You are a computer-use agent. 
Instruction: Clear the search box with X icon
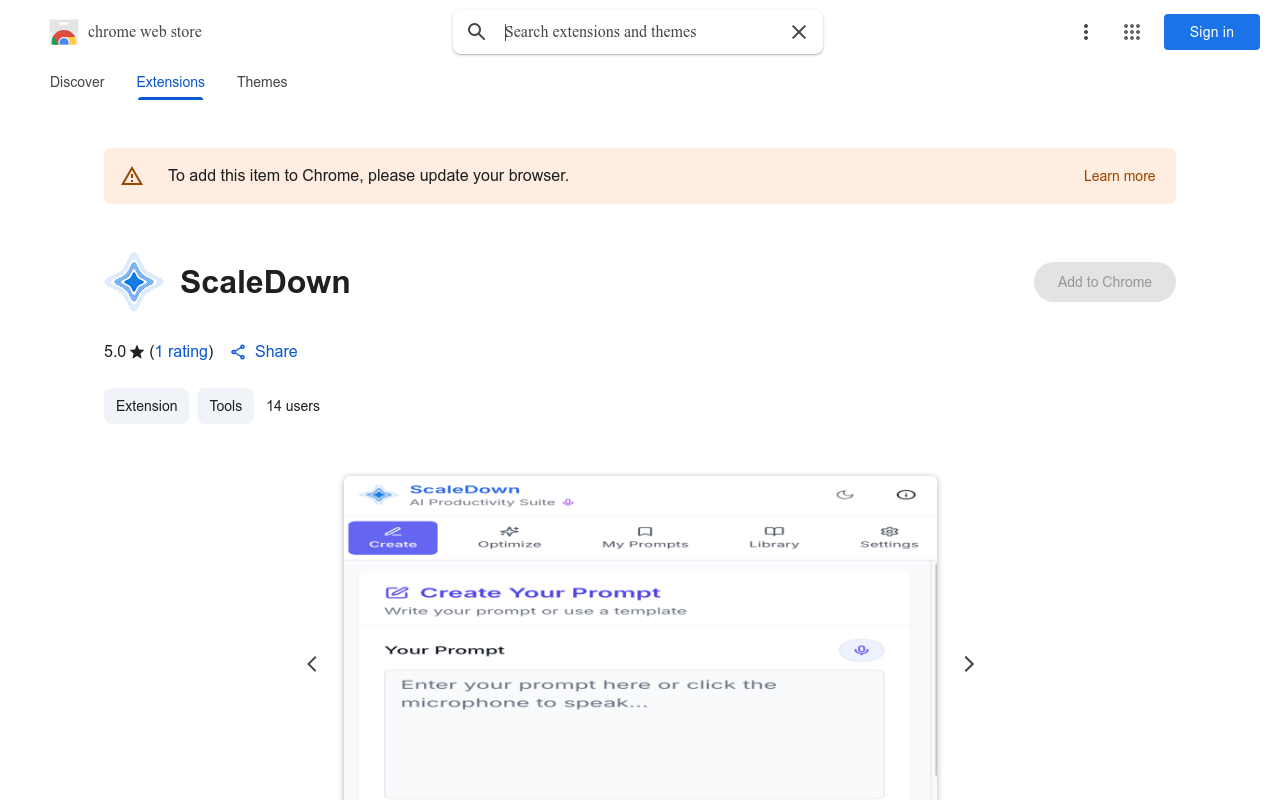[x=799, y=32]
